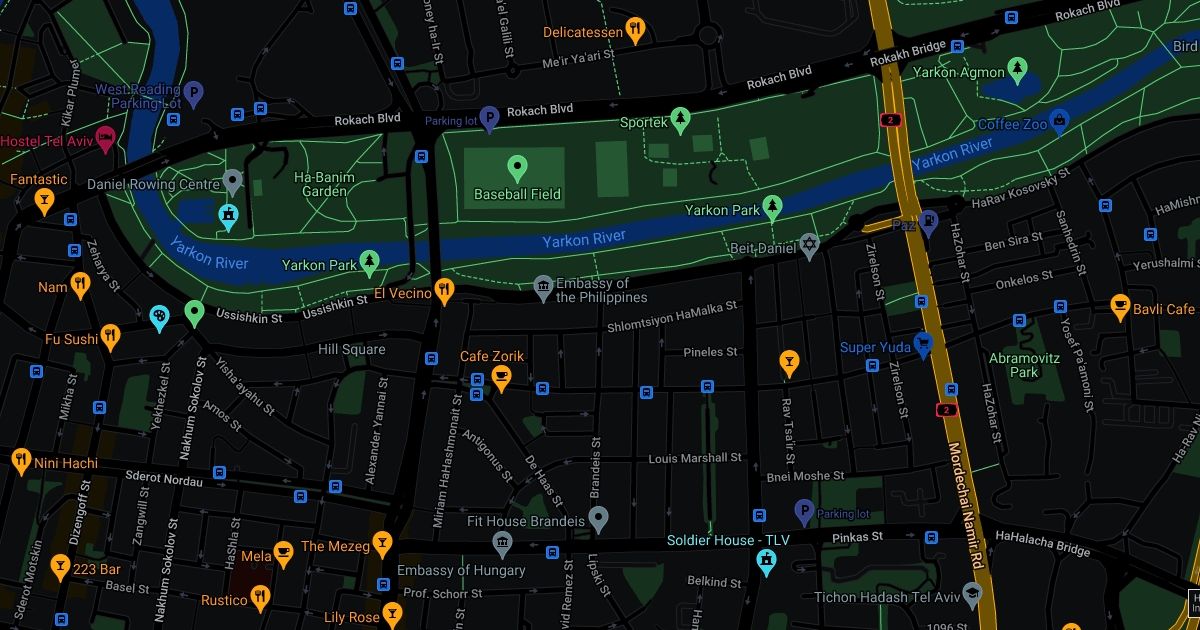Image resolution: width=1200 pixels, height=630 pixels.
Task: Click the Baseball Field park marker
Action: click(x=517, y=168)
